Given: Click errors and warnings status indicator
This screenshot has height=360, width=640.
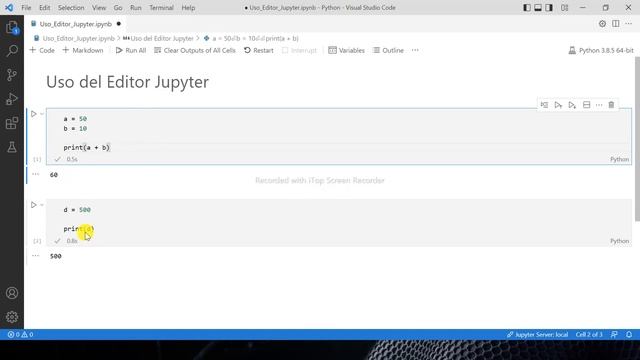Looking at the screenshot, I should (20, 335).
